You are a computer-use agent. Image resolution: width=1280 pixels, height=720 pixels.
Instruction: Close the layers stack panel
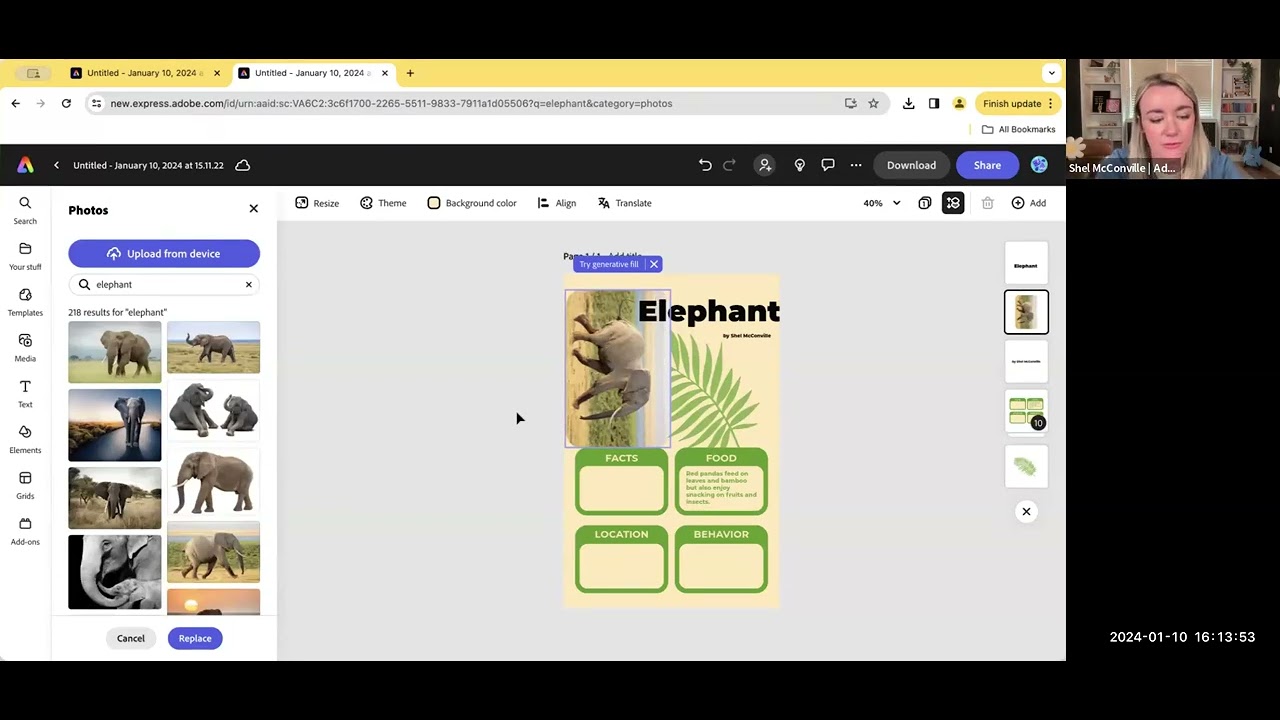[1026, 512]
